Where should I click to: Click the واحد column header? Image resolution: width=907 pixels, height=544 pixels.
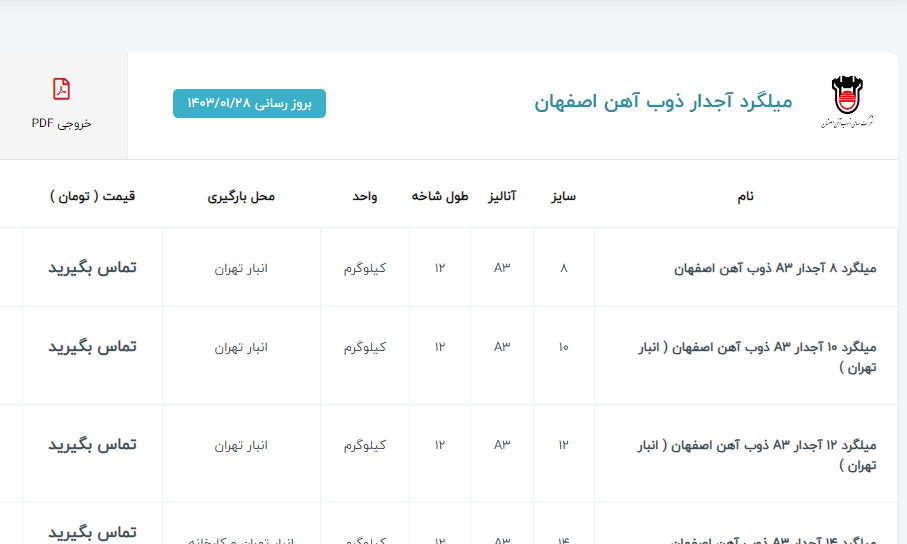[x=364, y=196]
